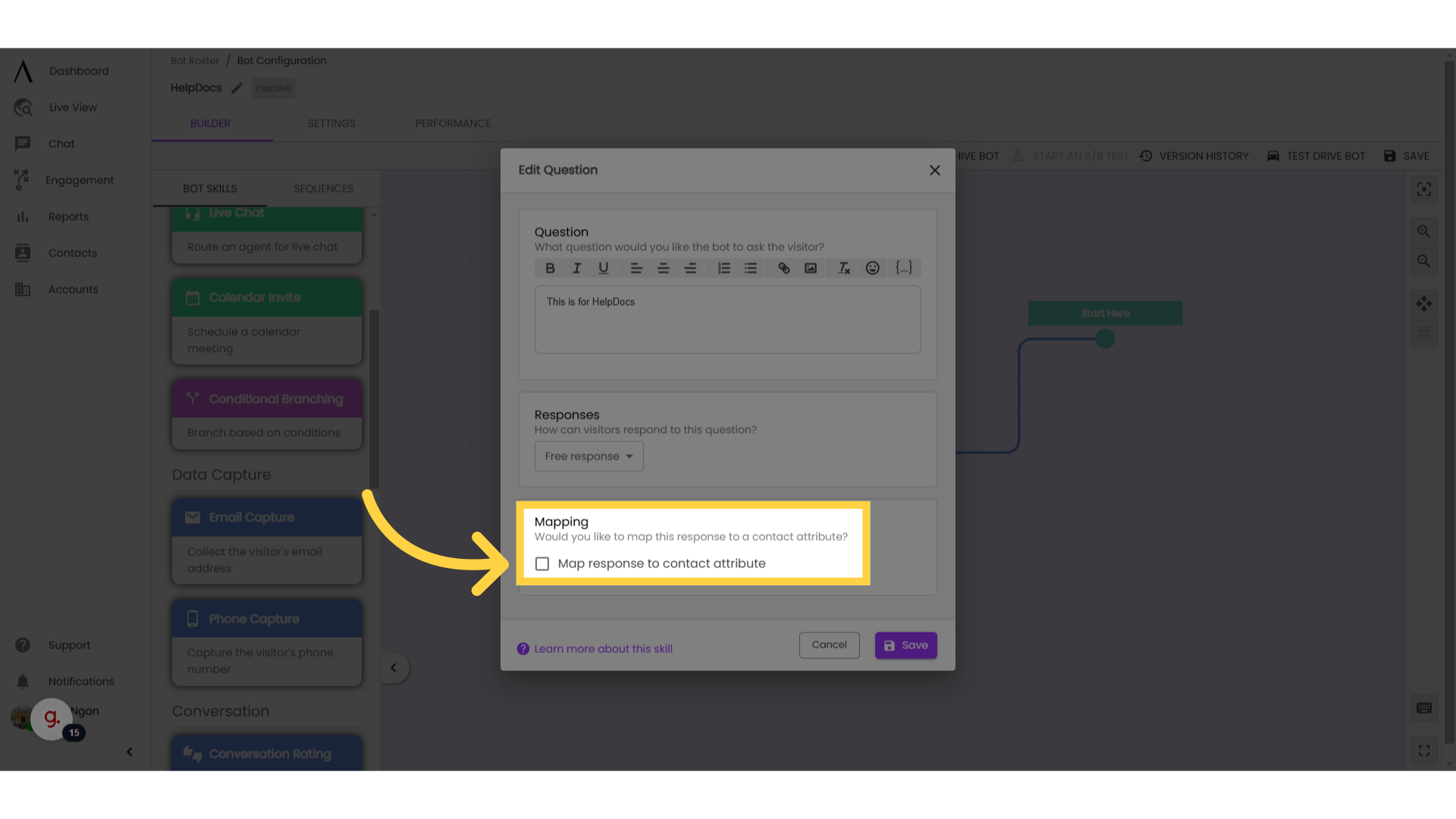Click the Save button

point(905,645)
